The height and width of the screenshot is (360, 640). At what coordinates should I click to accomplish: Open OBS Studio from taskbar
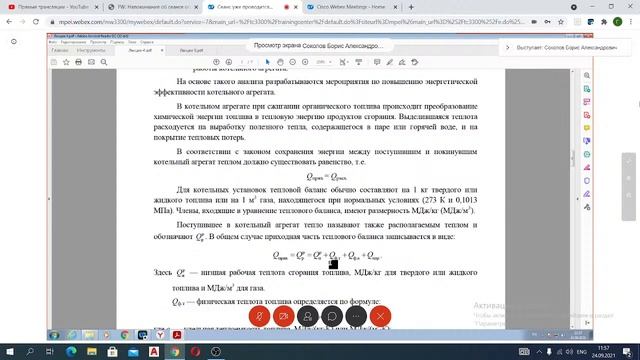click(216, 351)
